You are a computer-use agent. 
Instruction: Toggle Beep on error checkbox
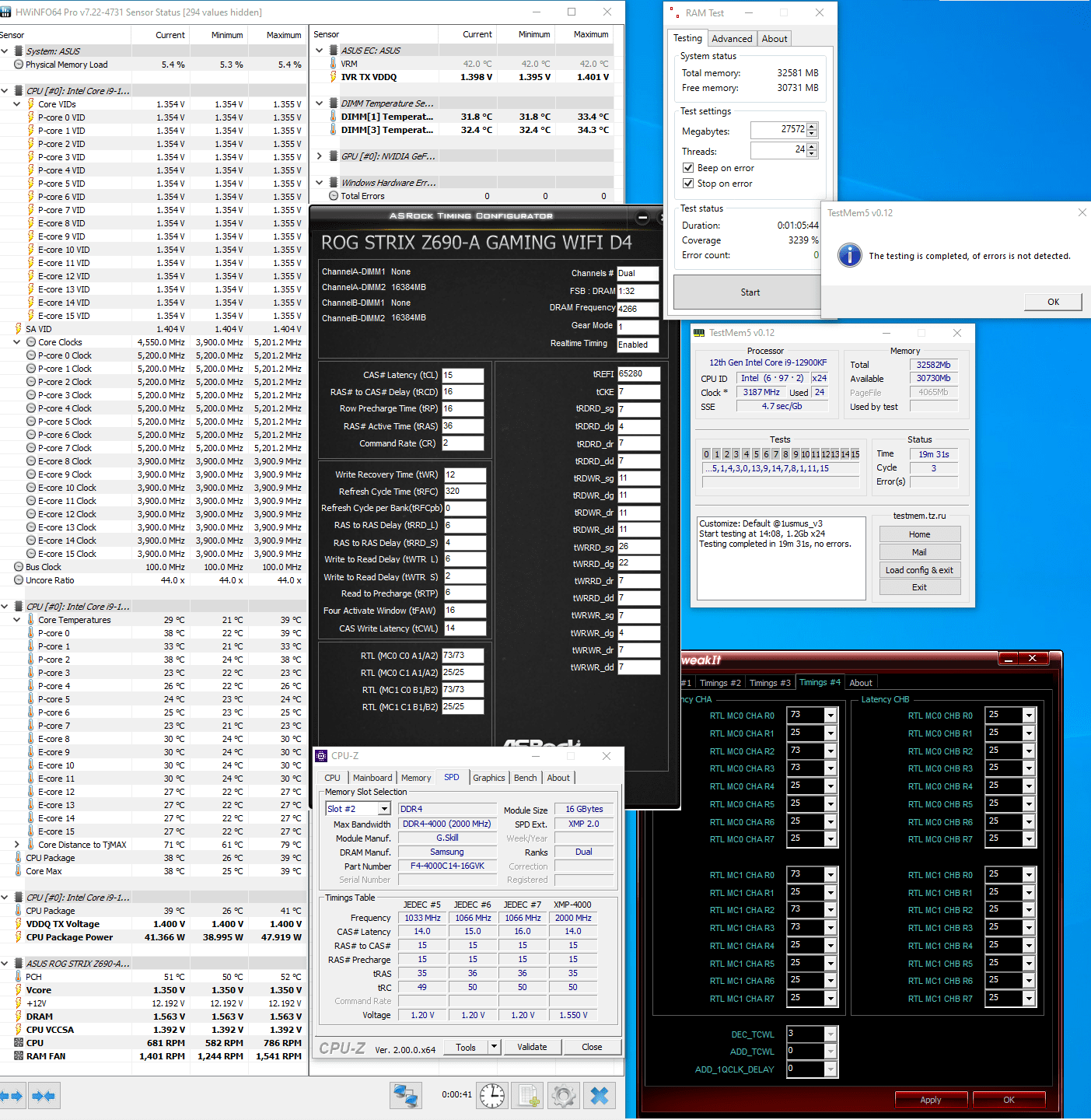click(687, 168)
